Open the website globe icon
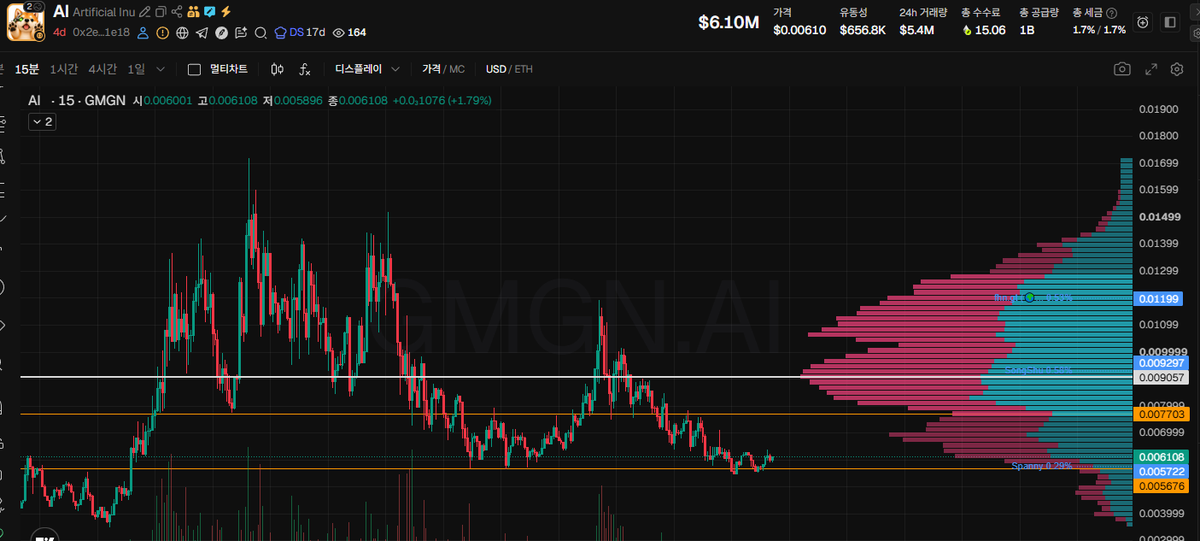 pyautogui.click(x=182, y=33)
